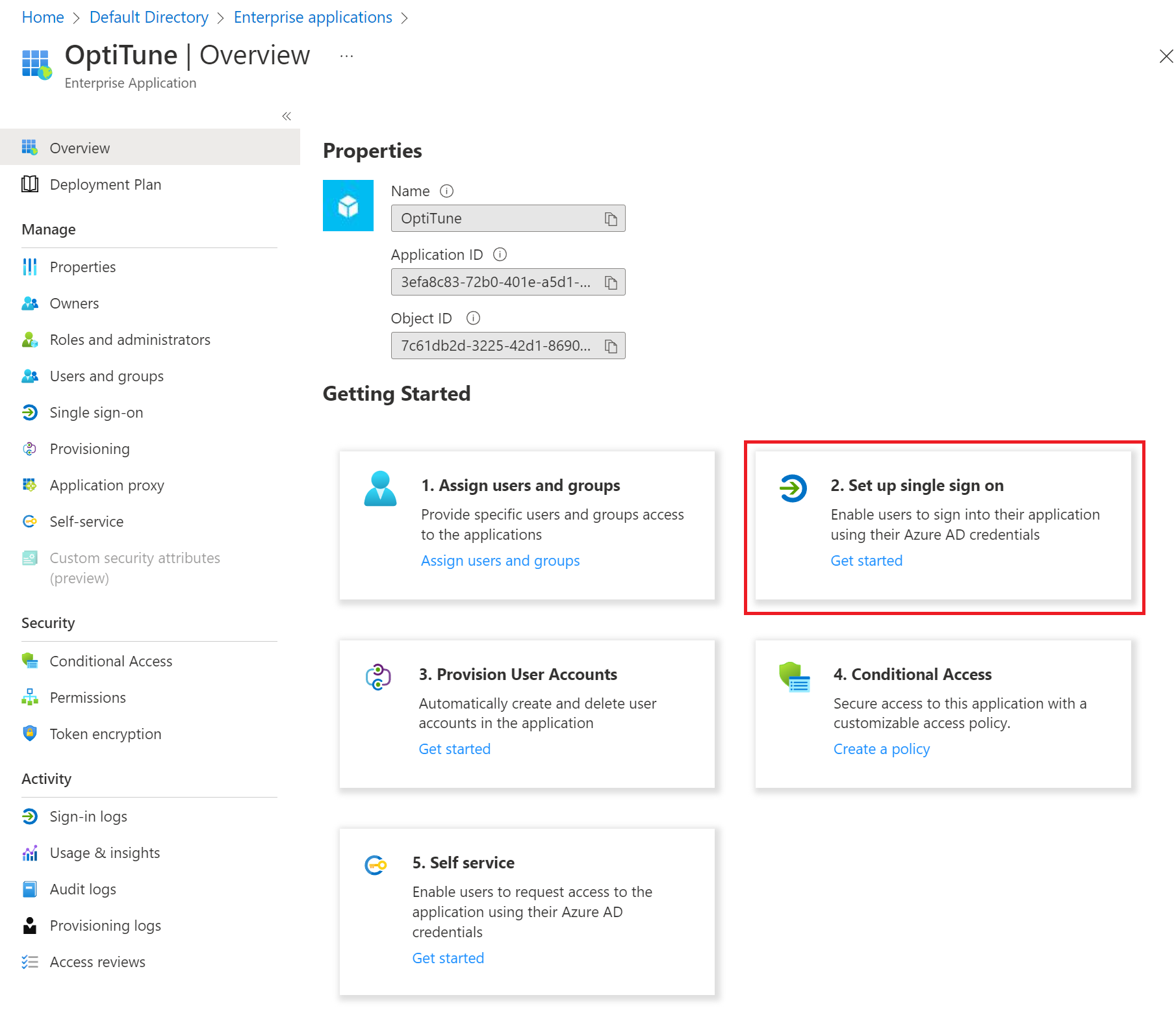Click the Deployment Plan book icon
The image size is (1176, 1021).
coord(30,184)
